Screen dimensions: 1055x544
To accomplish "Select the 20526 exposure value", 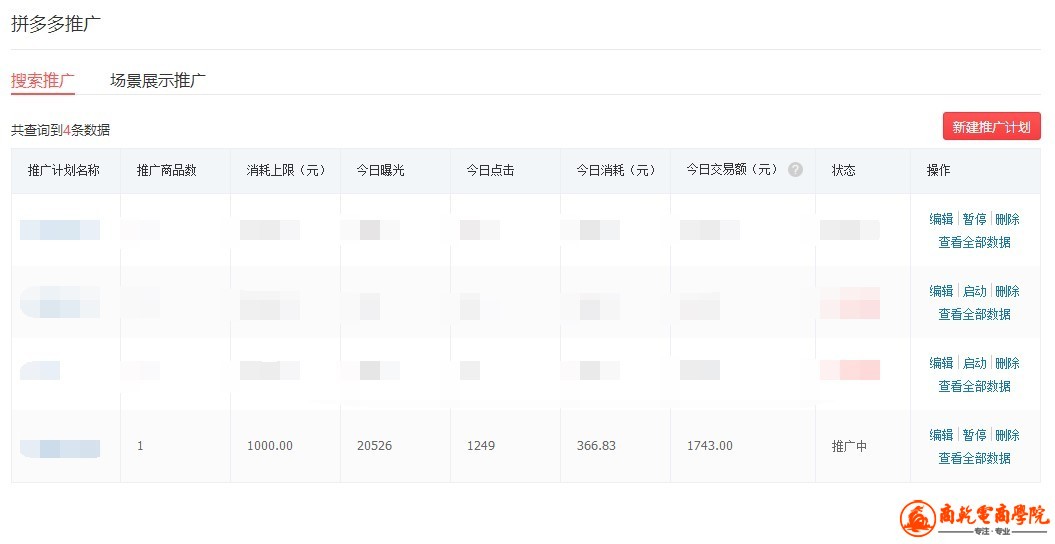I will [374, 446].
